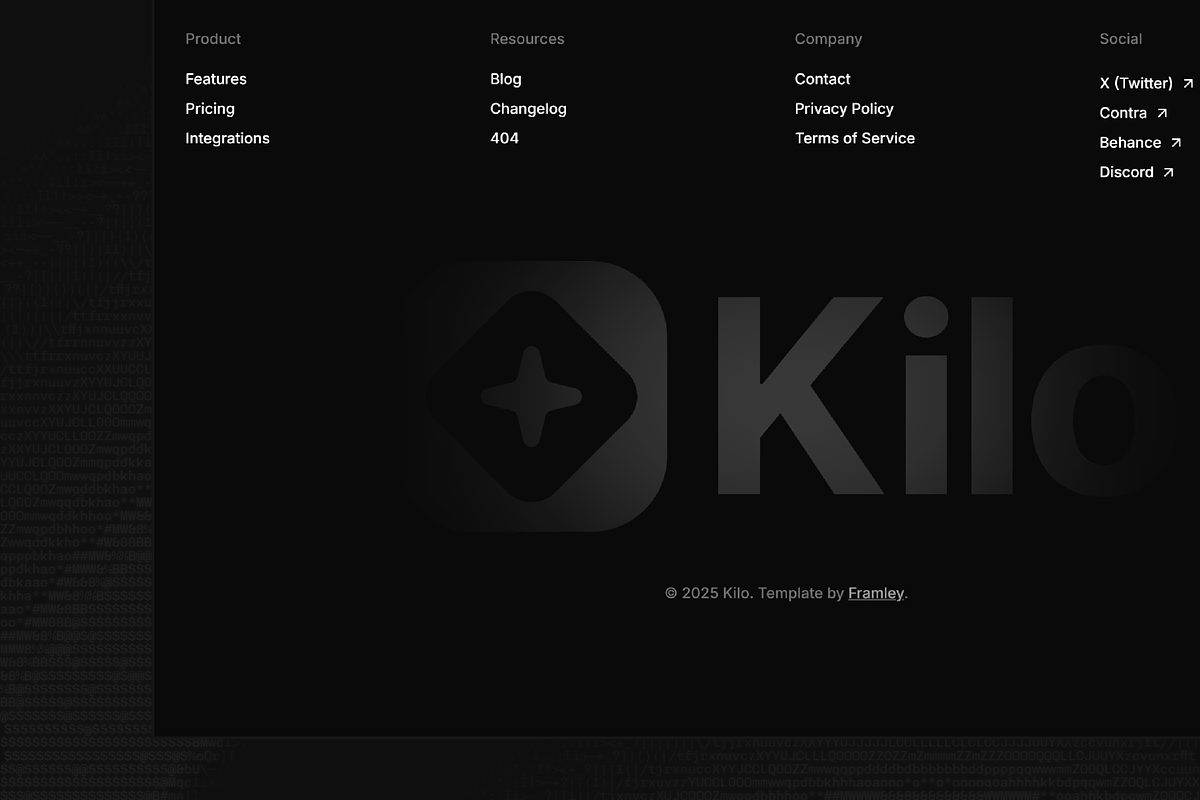Visit the Contra social link
Viewport: 1200px width, 800px height.
[x=1123, y=113]
